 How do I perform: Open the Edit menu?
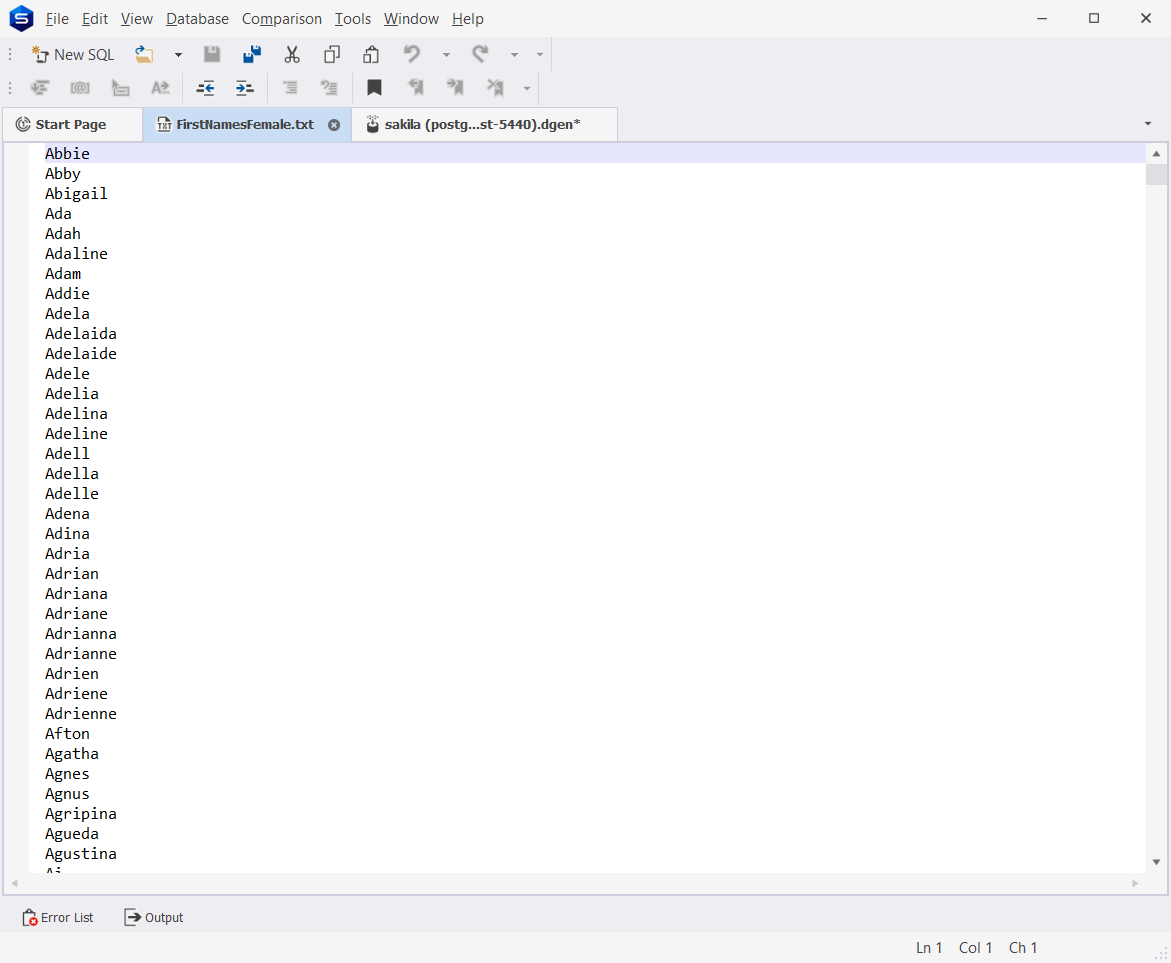coord(95,19)
